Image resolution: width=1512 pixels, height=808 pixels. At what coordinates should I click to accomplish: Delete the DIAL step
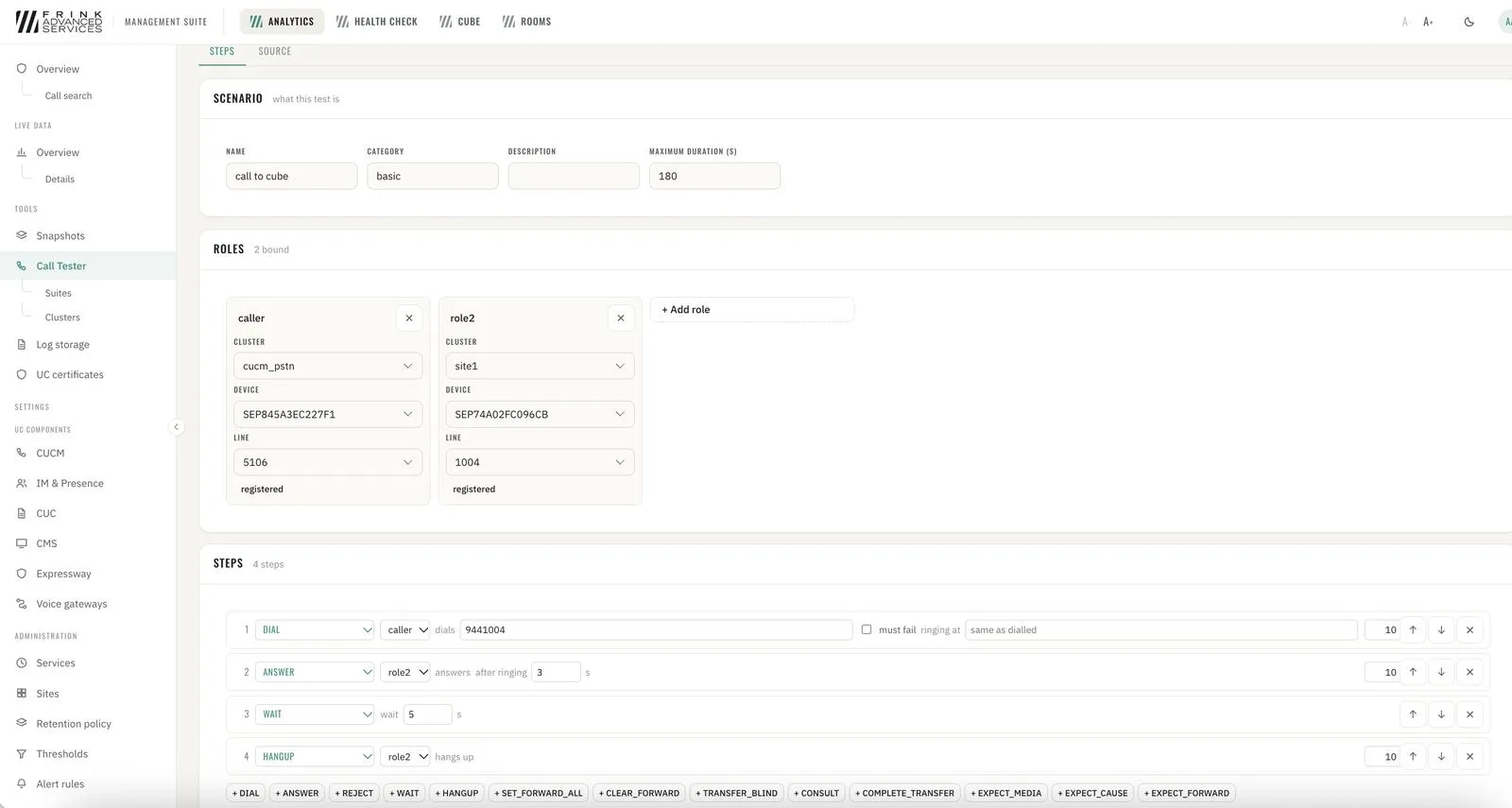point(1469,630)
